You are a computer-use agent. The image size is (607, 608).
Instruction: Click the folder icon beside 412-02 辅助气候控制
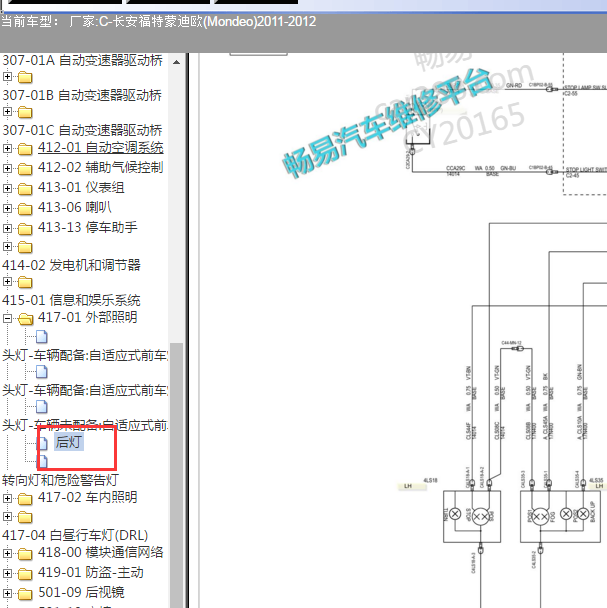click(x=25, y=169)
